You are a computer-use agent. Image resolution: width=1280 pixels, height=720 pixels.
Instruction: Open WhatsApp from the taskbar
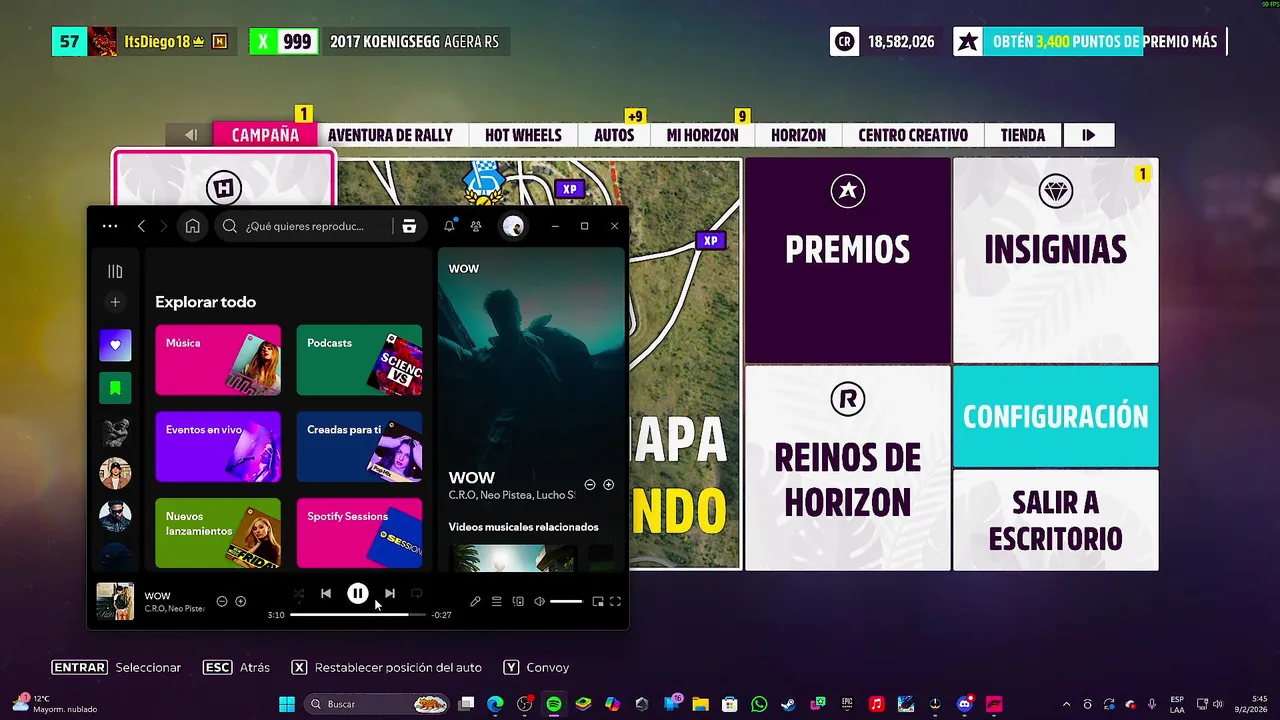(x=759, y=704)
